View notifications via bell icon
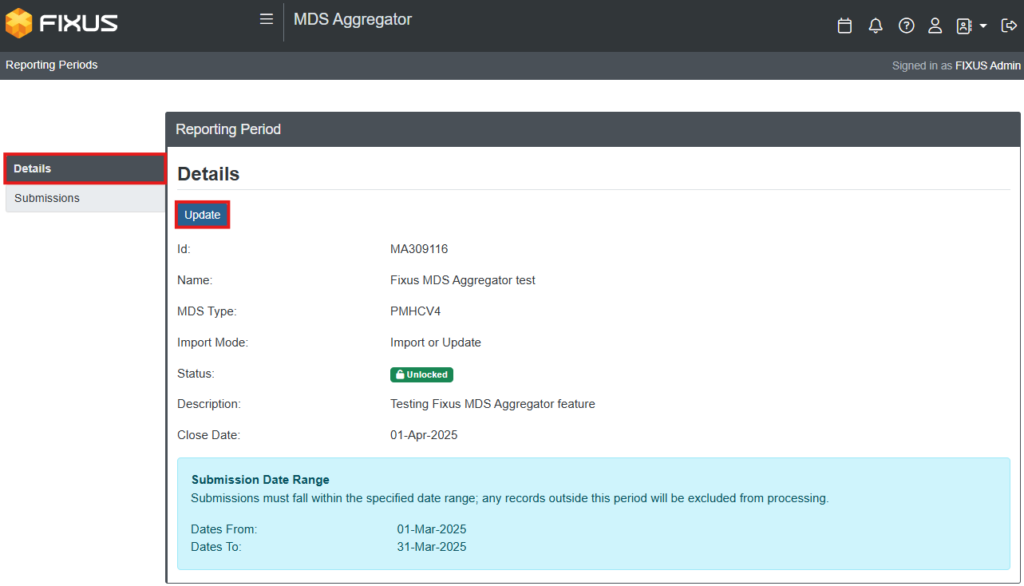Viewport: 1024px width, 586px height. tap(875, 25)
